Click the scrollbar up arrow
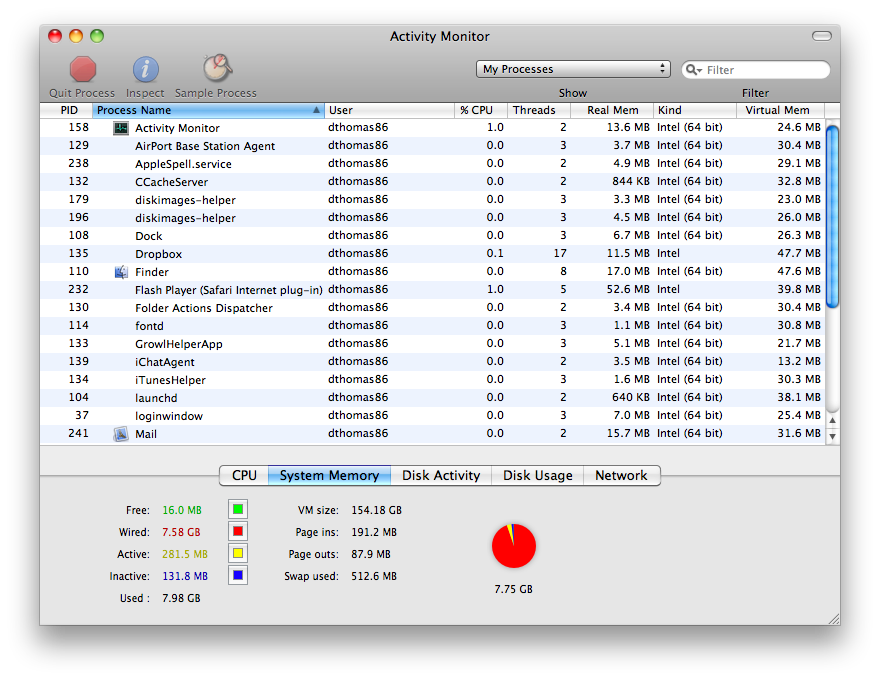Image resolution: width=880 pixels, height=680 pixels. 833,420
